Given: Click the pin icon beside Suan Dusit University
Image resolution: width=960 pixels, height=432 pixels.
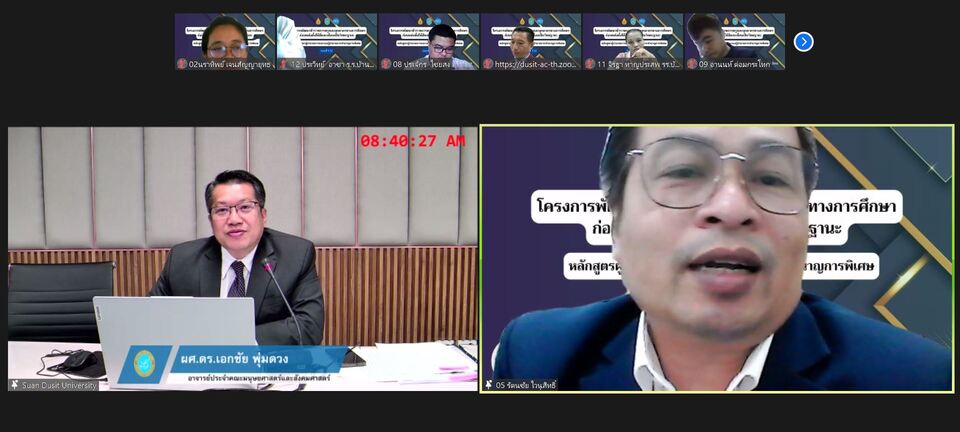Looking at the screenshot, I should [x=14, y=385].
